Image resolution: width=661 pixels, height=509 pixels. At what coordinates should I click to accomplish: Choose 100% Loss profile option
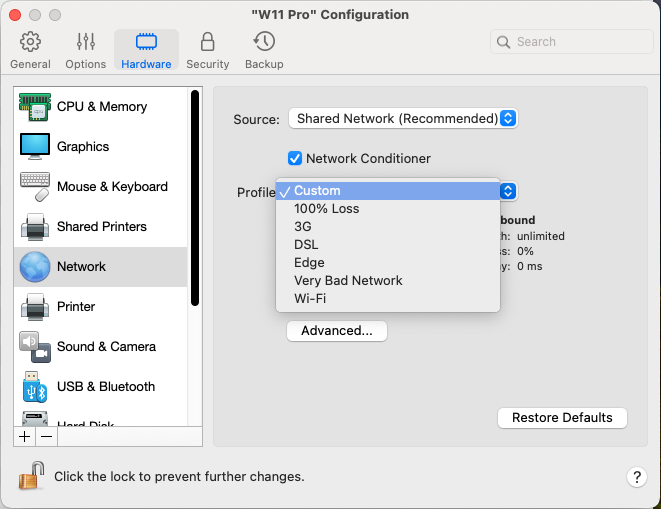coord(326,209)
